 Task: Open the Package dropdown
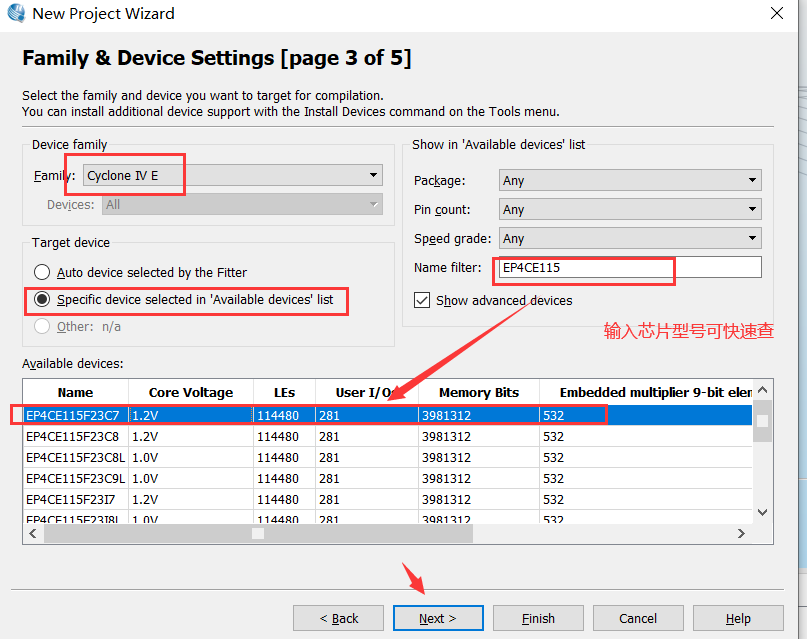(630, 180)
